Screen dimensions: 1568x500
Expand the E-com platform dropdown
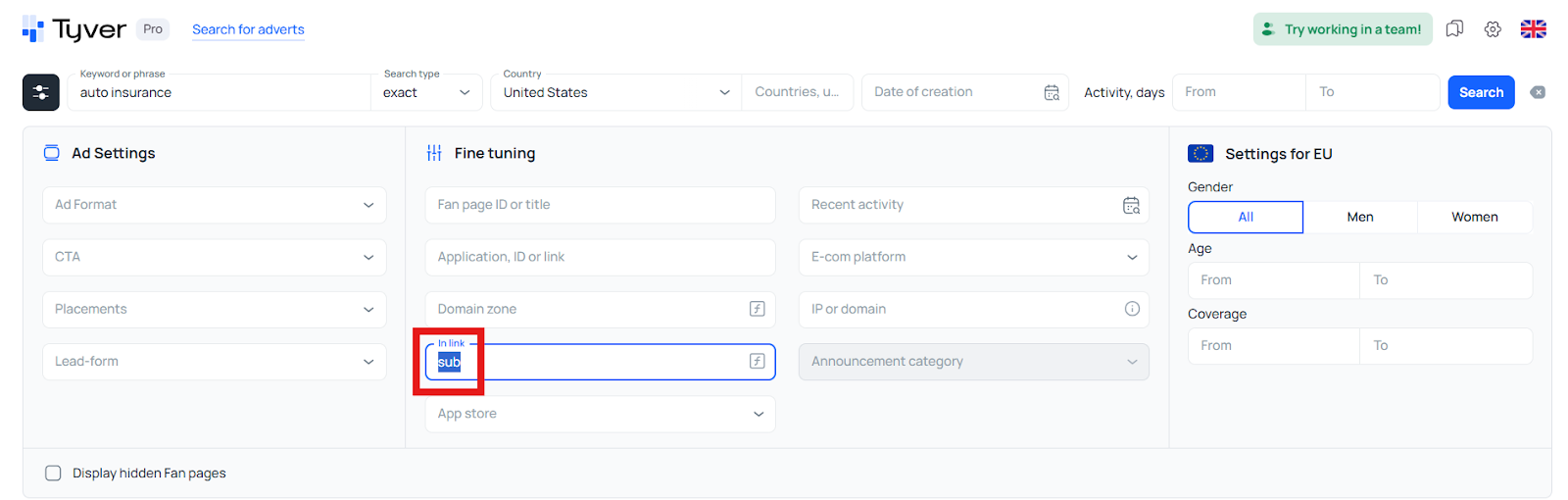click(973, 257)
